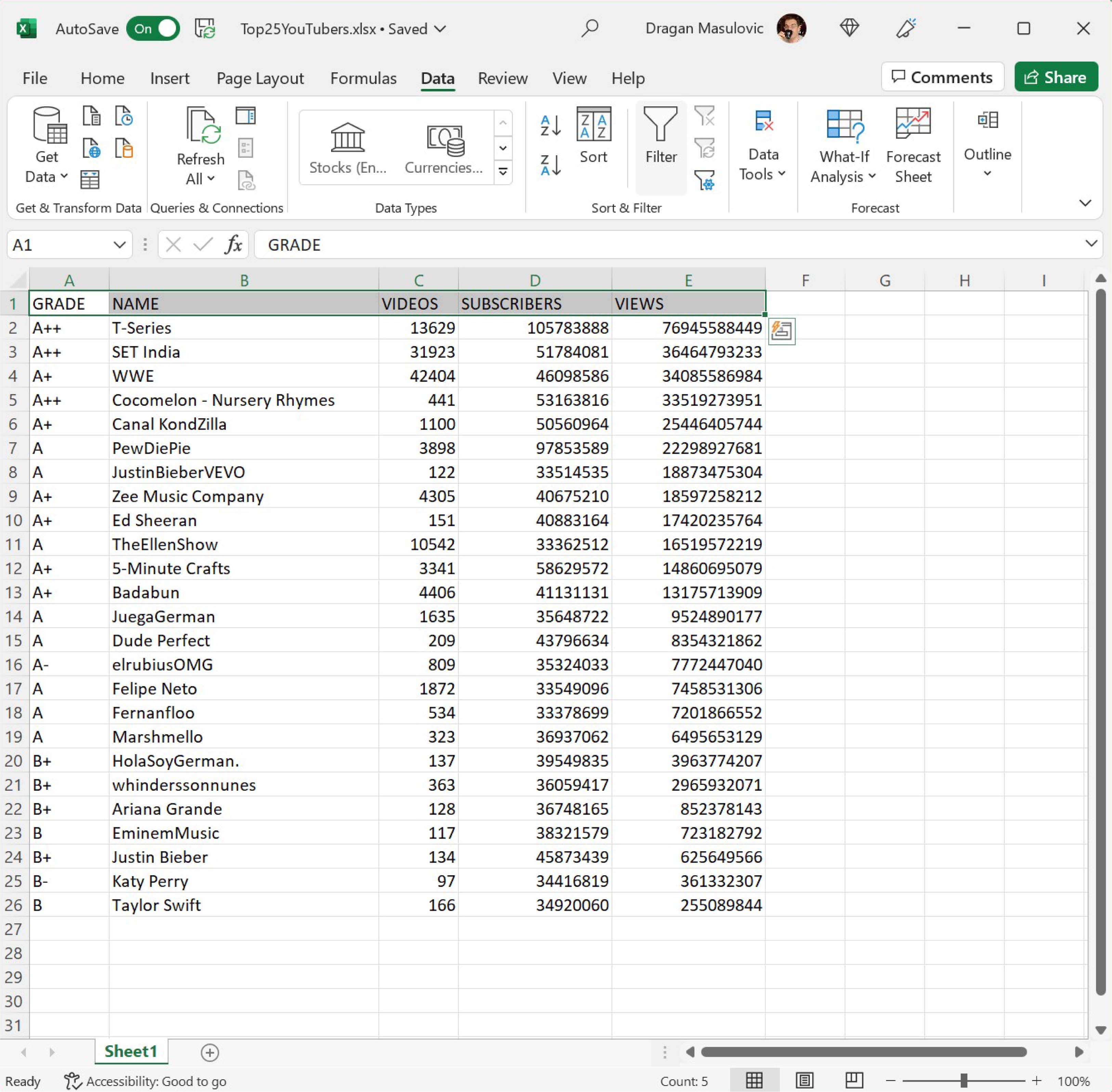The width and height of the screenshot is (1112, 1092).
Task: Switch to Page Layout view in the status bar
Action: (x=804, y=1080)
